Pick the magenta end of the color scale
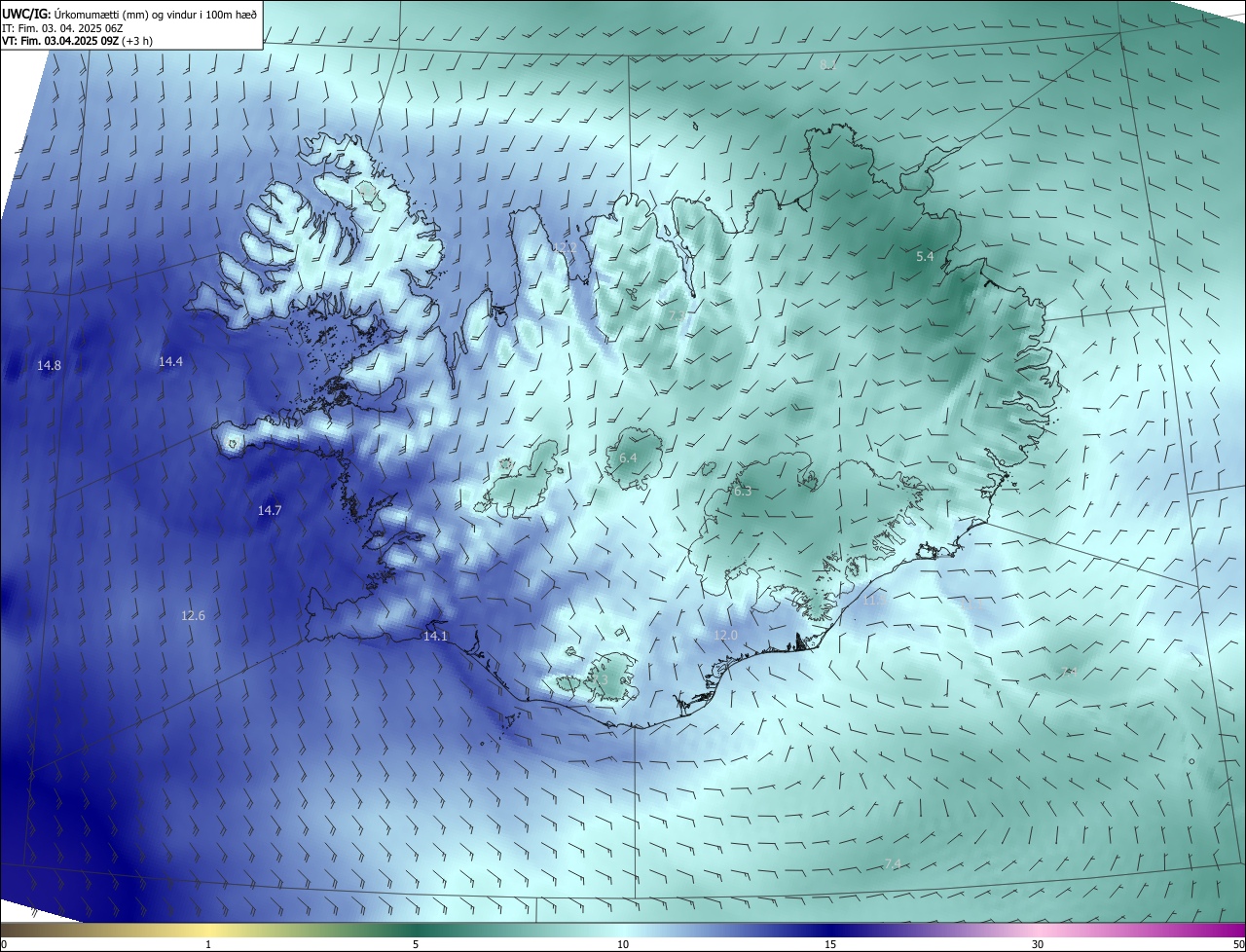 coord(1227,931)
